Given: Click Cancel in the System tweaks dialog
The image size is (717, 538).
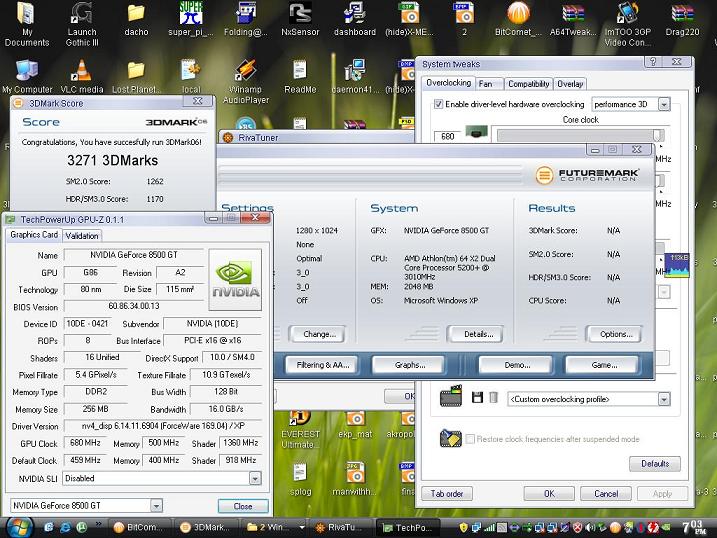Looking at the screenshot, I should click(606, 494).
